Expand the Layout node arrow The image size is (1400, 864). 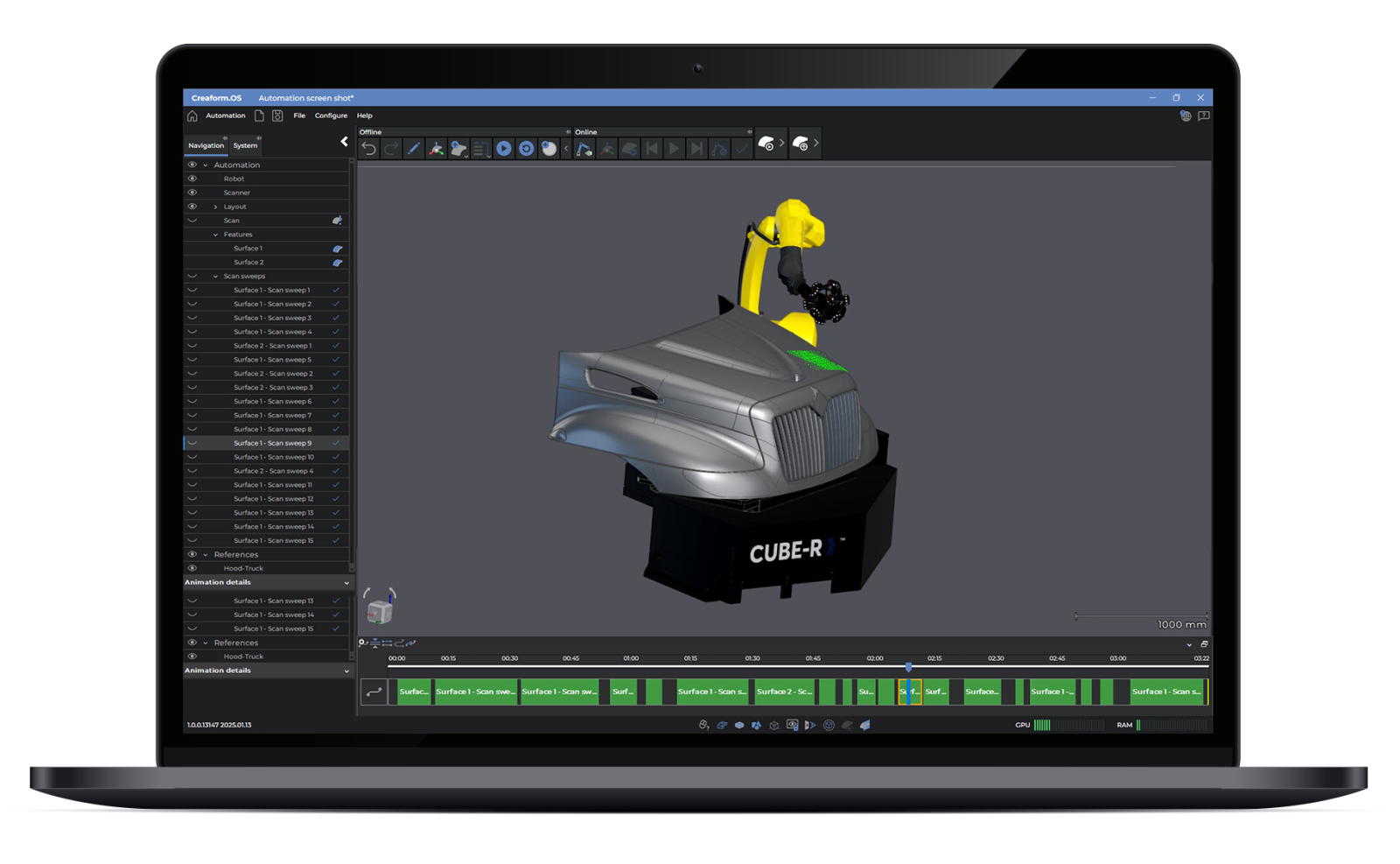215,207
